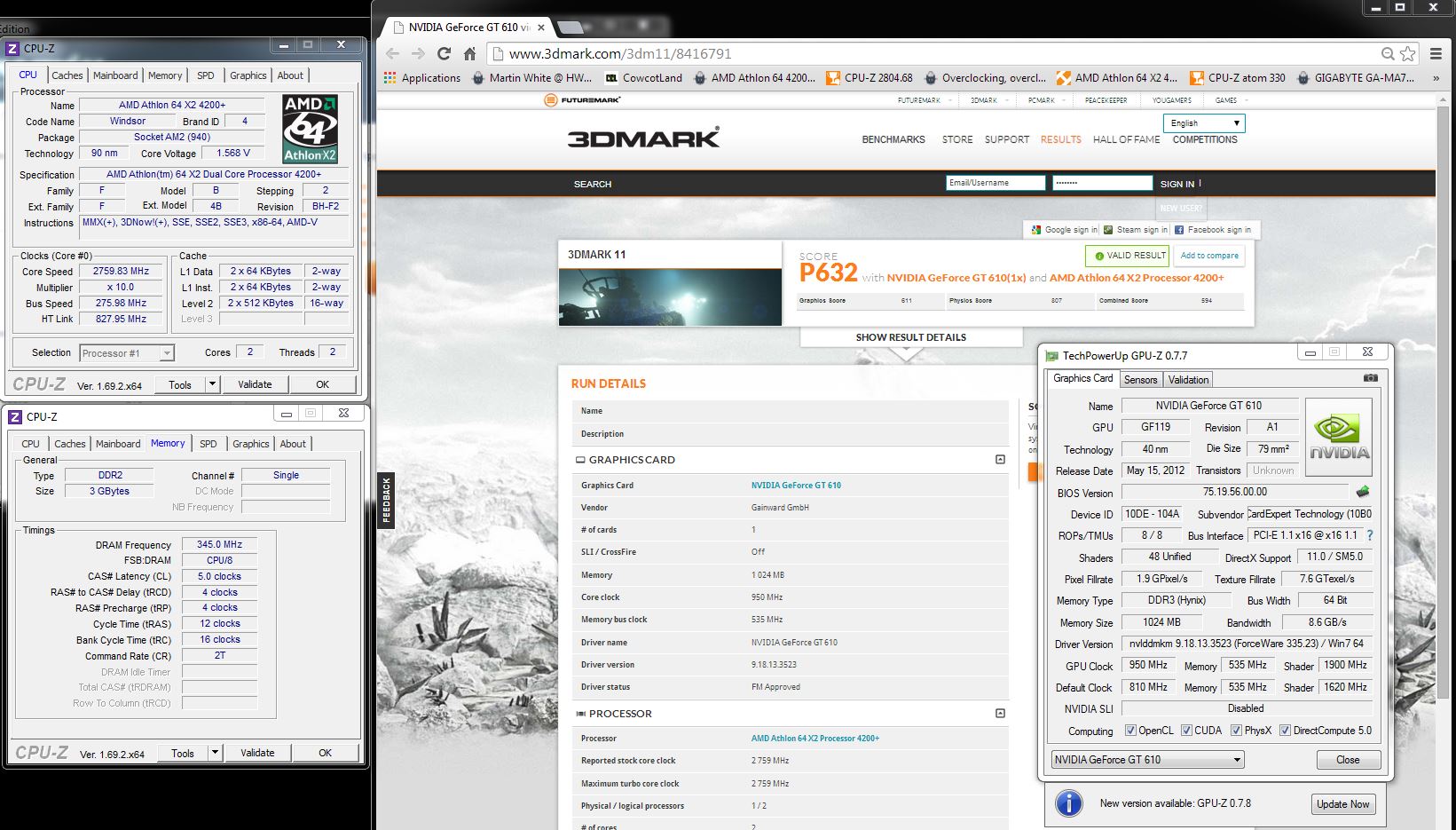Click the magnifier icon in the address bar
Image resolution: width=1456 pixels, height=830 pixels.
coord(1388,54)
